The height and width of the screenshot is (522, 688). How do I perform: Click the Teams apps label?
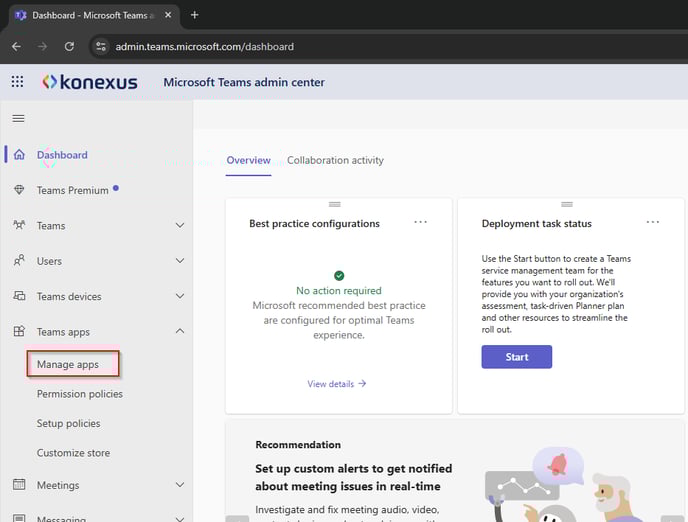click(x=63, y=332)
